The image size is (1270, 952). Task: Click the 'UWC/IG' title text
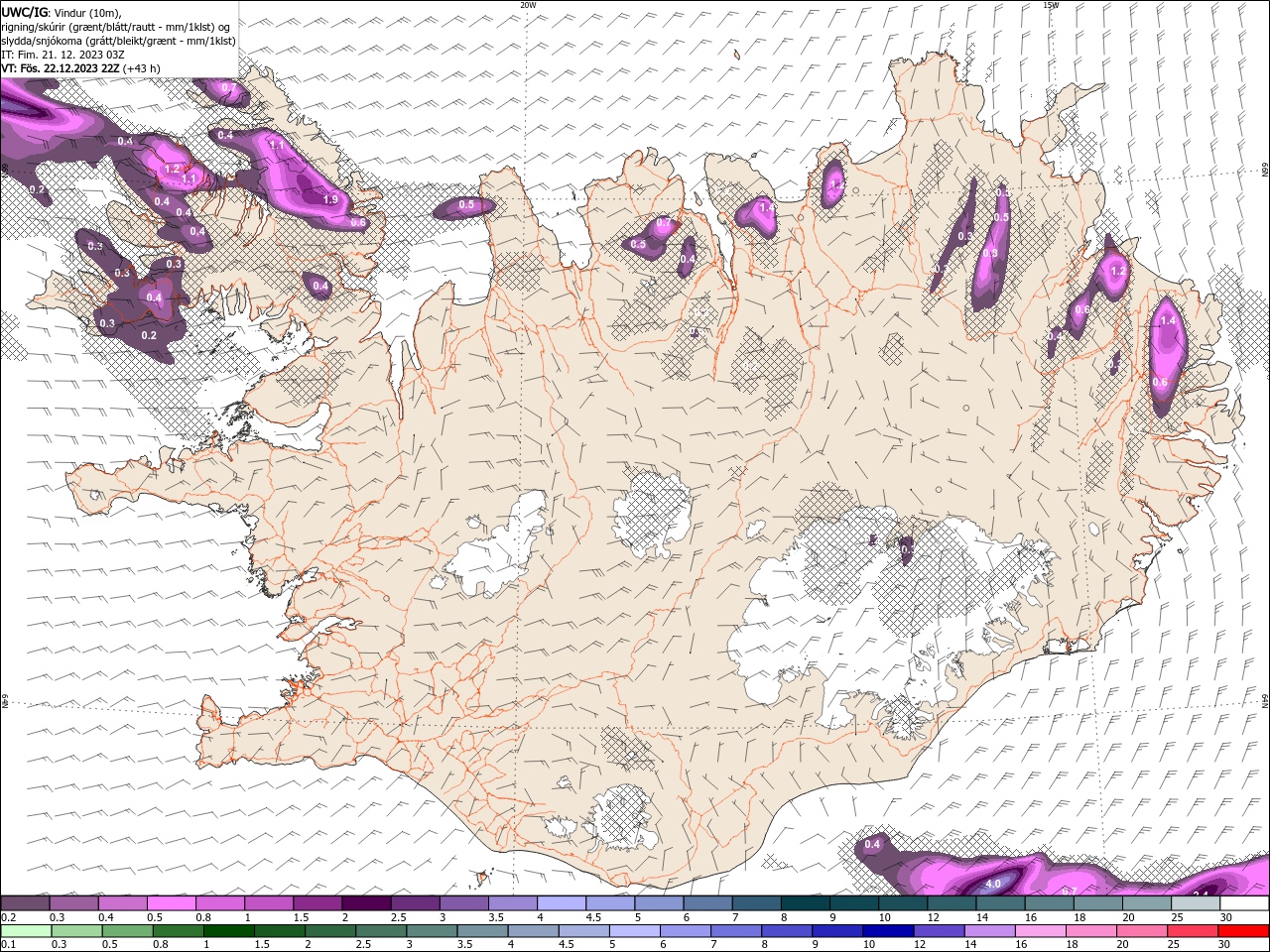click(25, 12)
